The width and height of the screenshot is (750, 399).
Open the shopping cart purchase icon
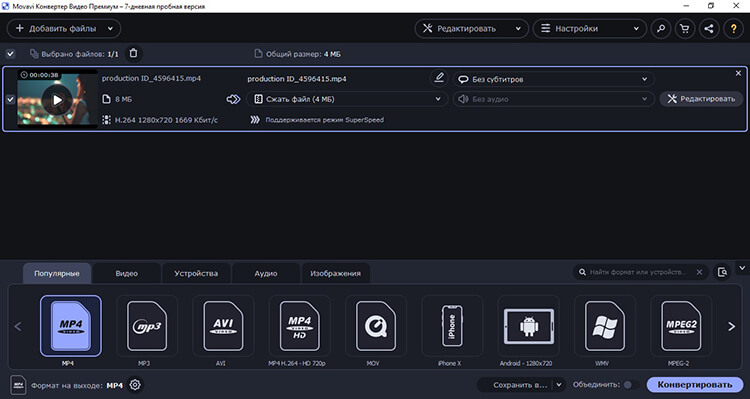pyautogui.click(x=685, y=29)
